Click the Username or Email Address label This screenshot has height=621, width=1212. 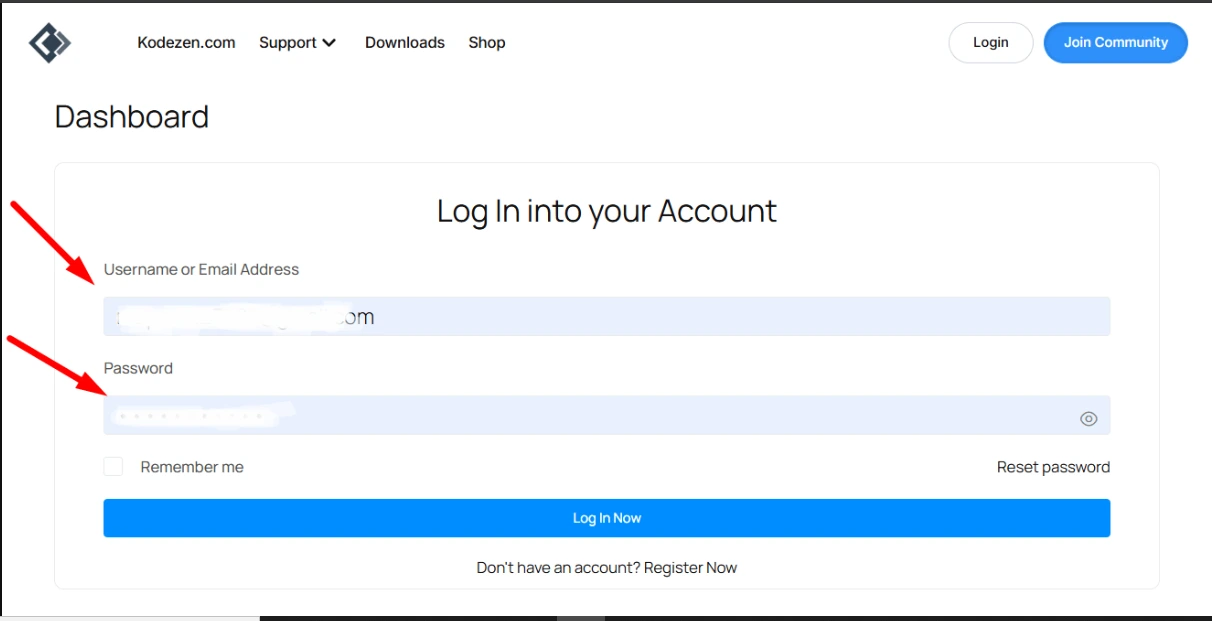point(201,269)
